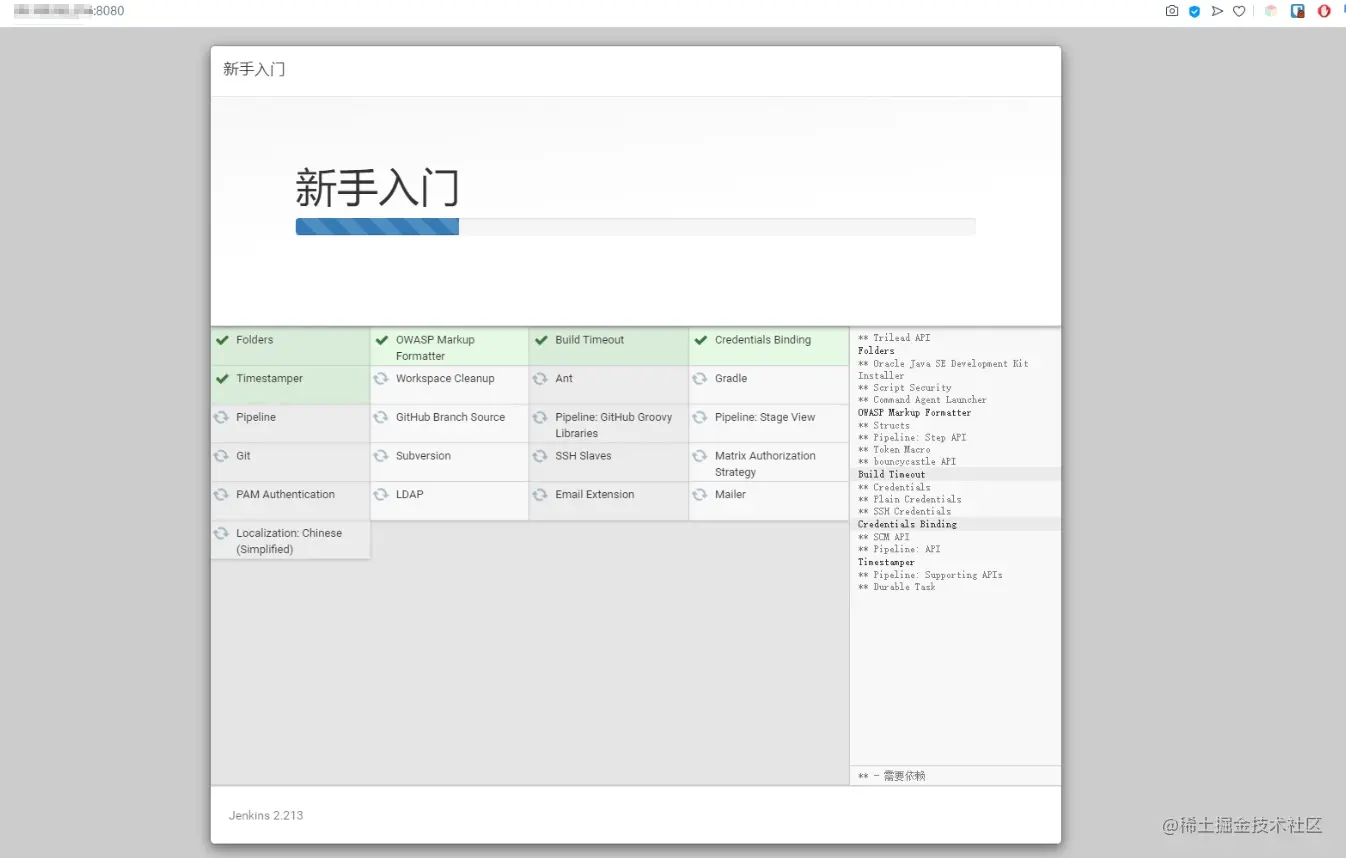Viewport: 1346px width, 858px height.
Task: Click '** Pipeline: Supporting APIs' log line
Action: coord(930,575)
